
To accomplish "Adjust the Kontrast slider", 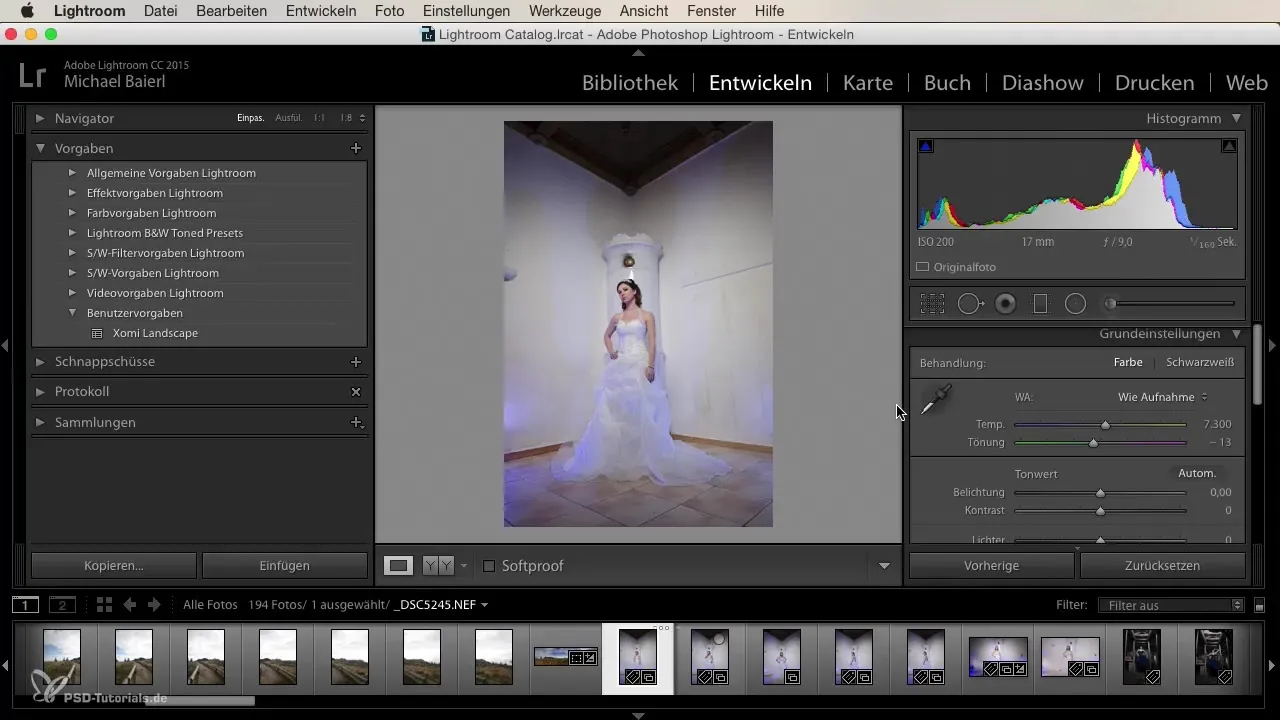I will (x=1100, y=511).
